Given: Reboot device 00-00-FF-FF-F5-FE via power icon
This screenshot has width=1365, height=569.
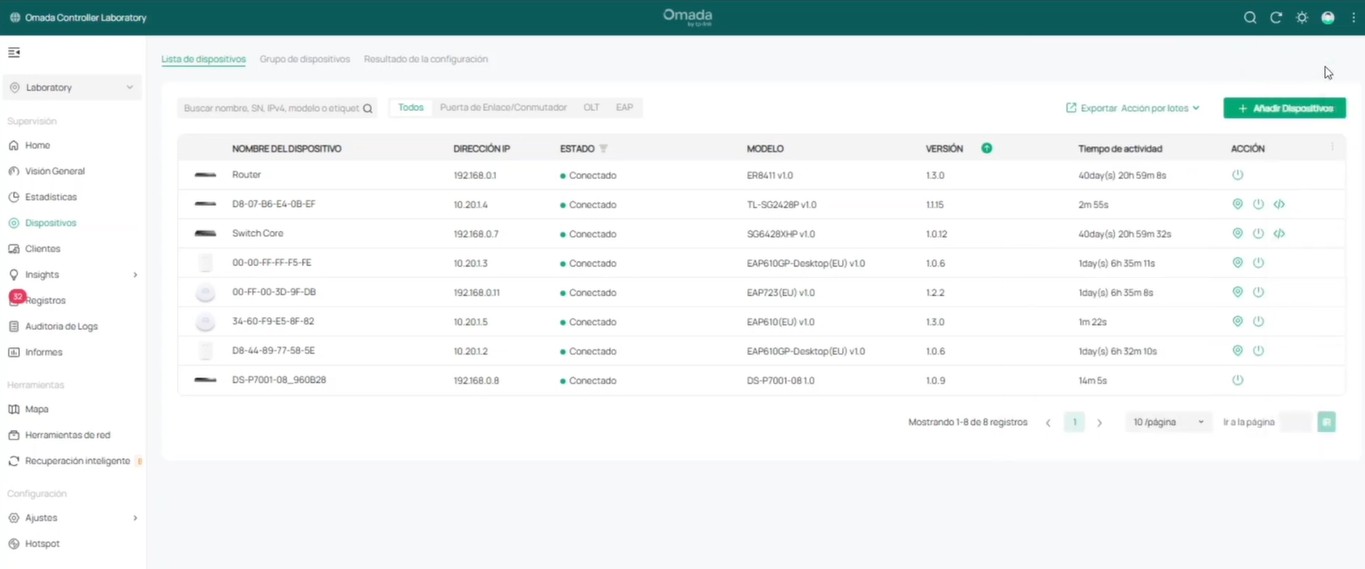Looking at the screenshot, I should point(1259,263).
